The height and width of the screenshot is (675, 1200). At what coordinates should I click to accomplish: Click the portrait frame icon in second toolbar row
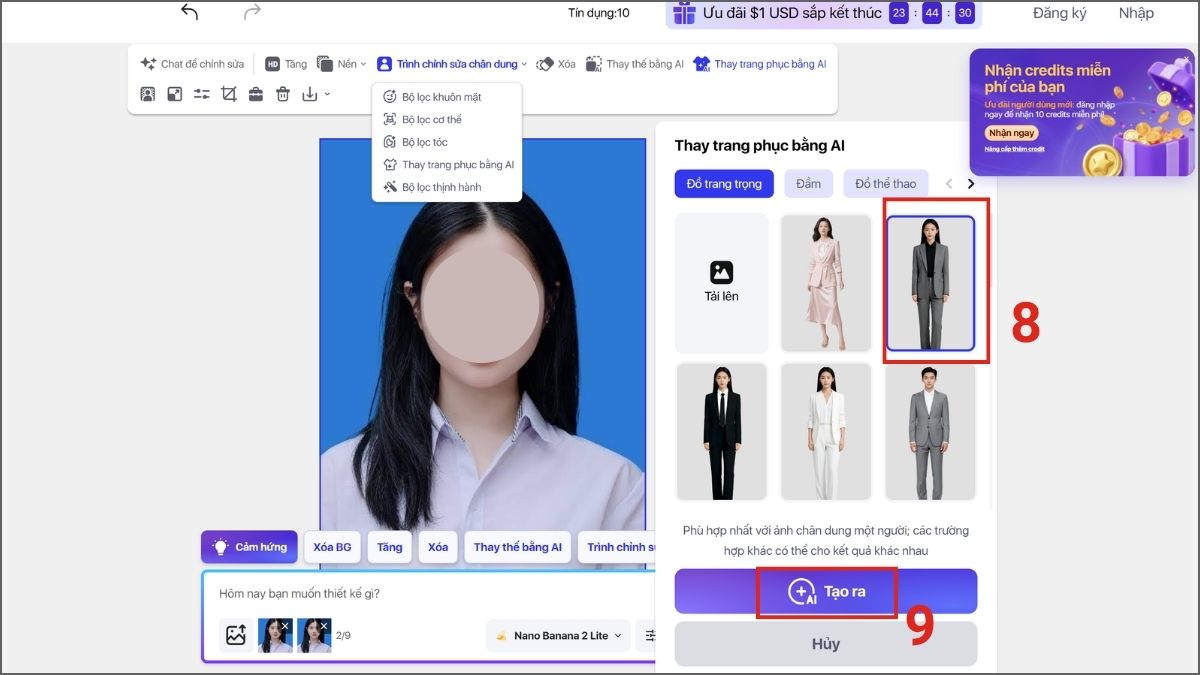click(148, 94)
